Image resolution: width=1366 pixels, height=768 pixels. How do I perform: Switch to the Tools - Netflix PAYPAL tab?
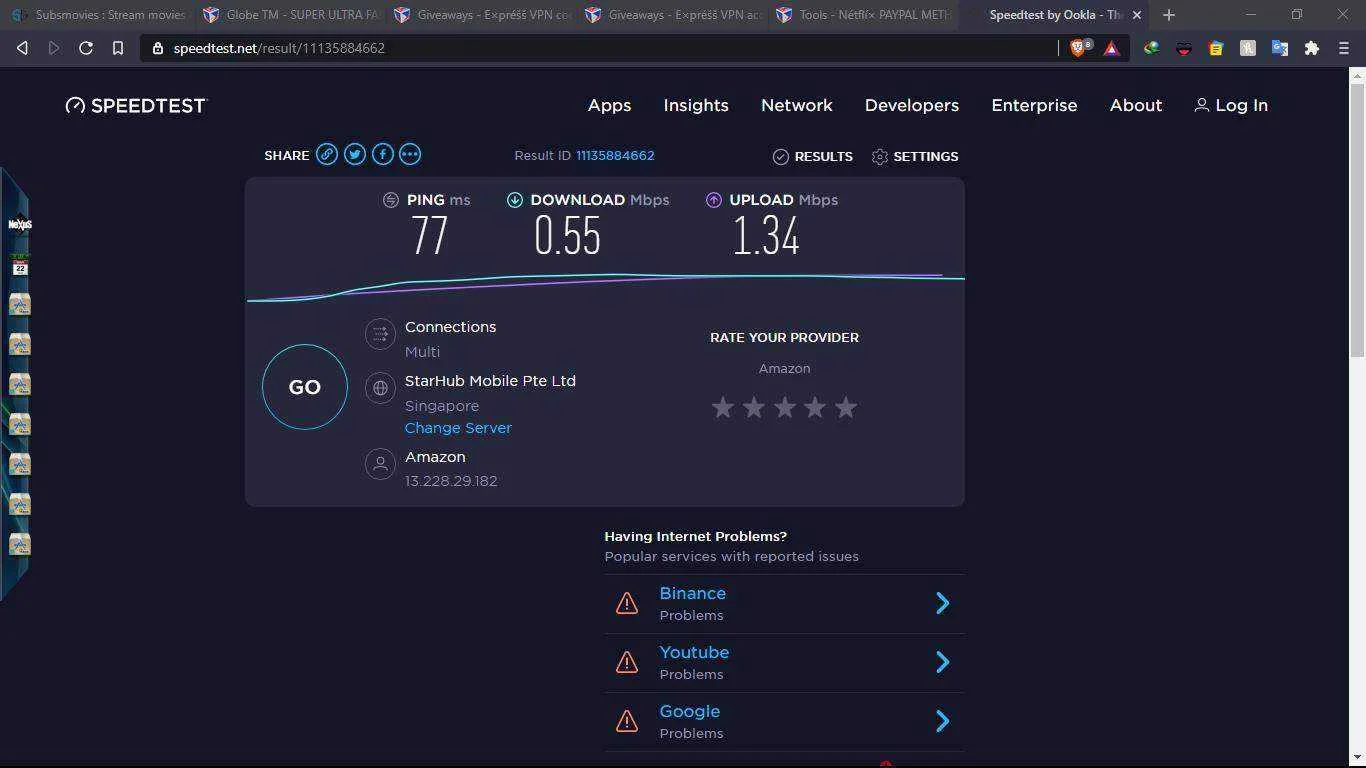point(866,15)
